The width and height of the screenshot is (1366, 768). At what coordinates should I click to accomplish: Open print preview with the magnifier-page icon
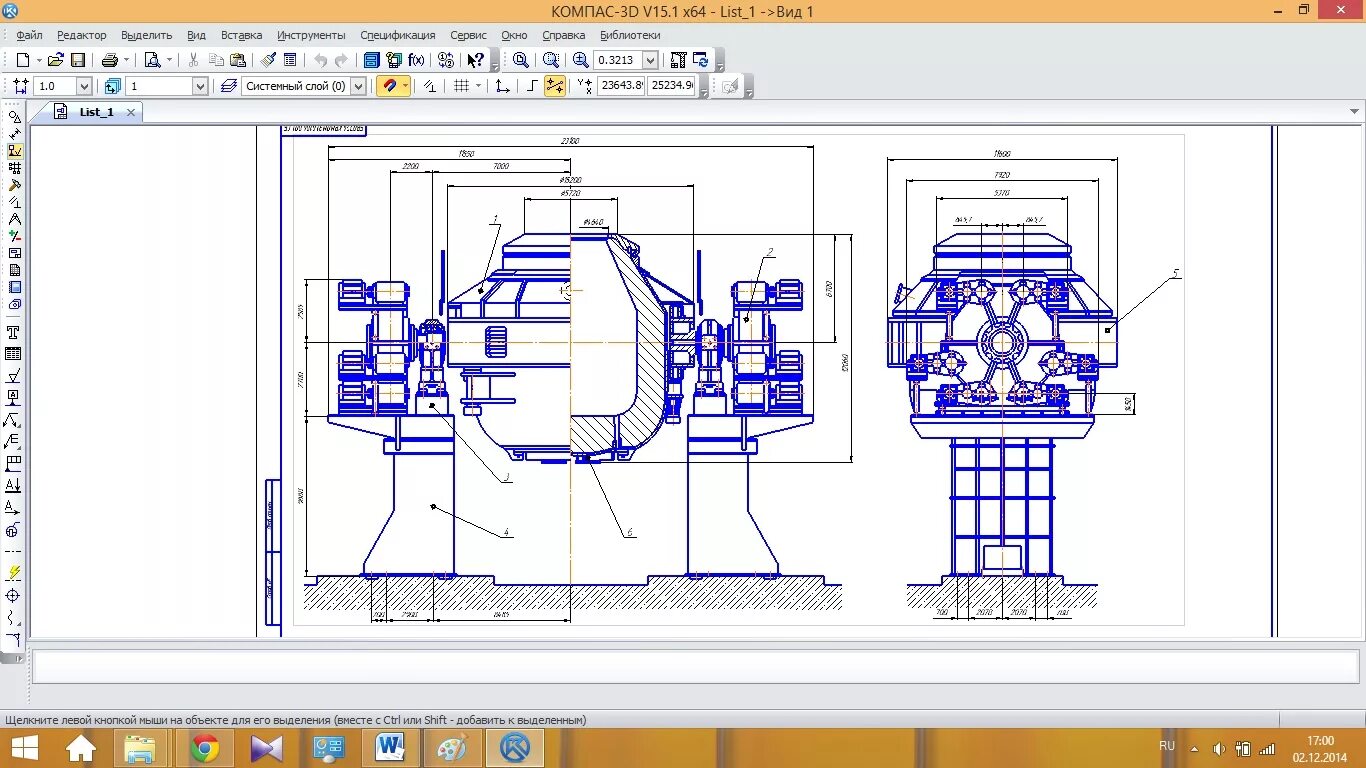(x=152, y=60)
